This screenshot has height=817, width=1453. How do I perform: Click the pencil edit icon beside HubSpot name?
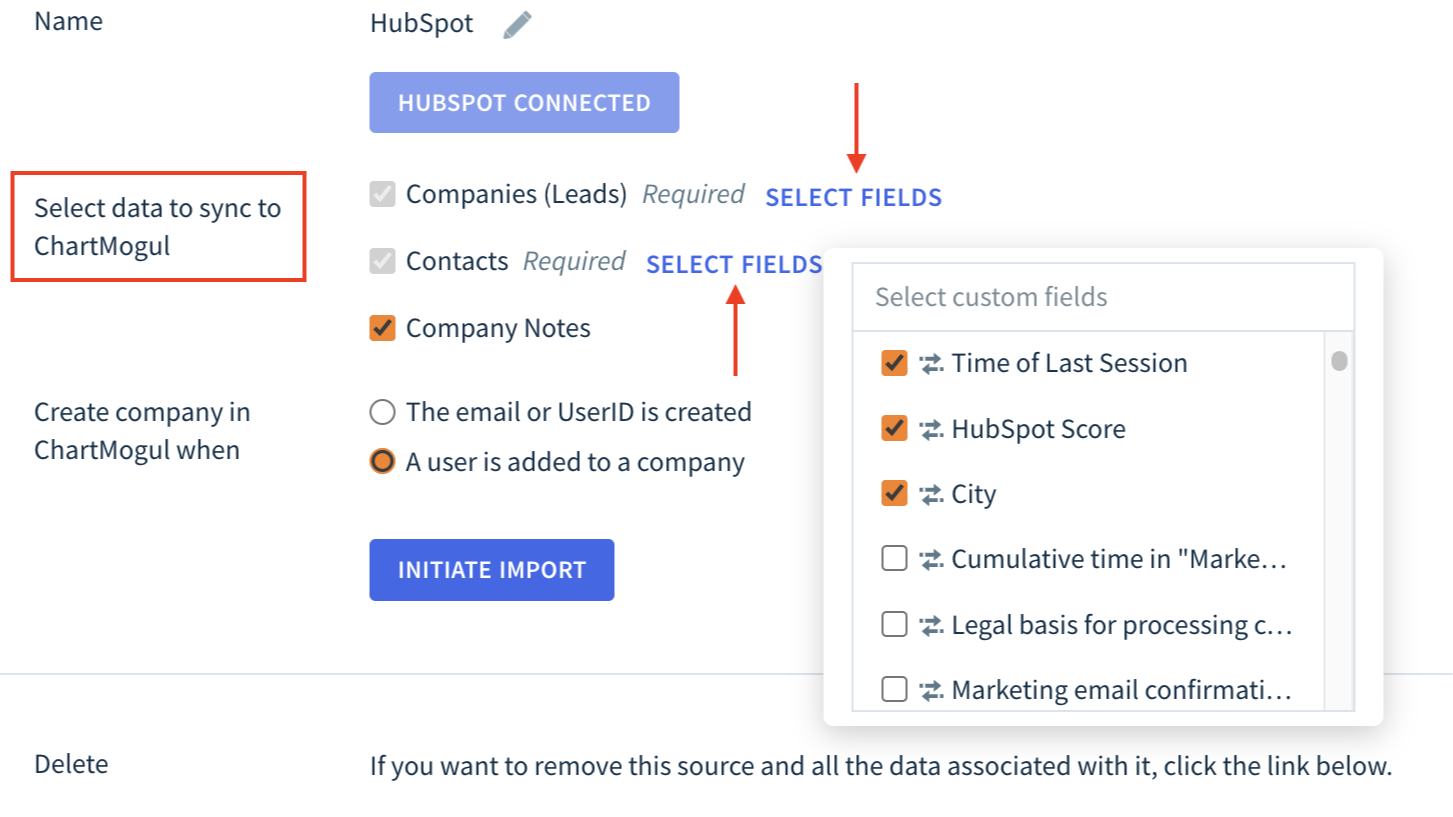pyautogui.click(x=517, y=24)
